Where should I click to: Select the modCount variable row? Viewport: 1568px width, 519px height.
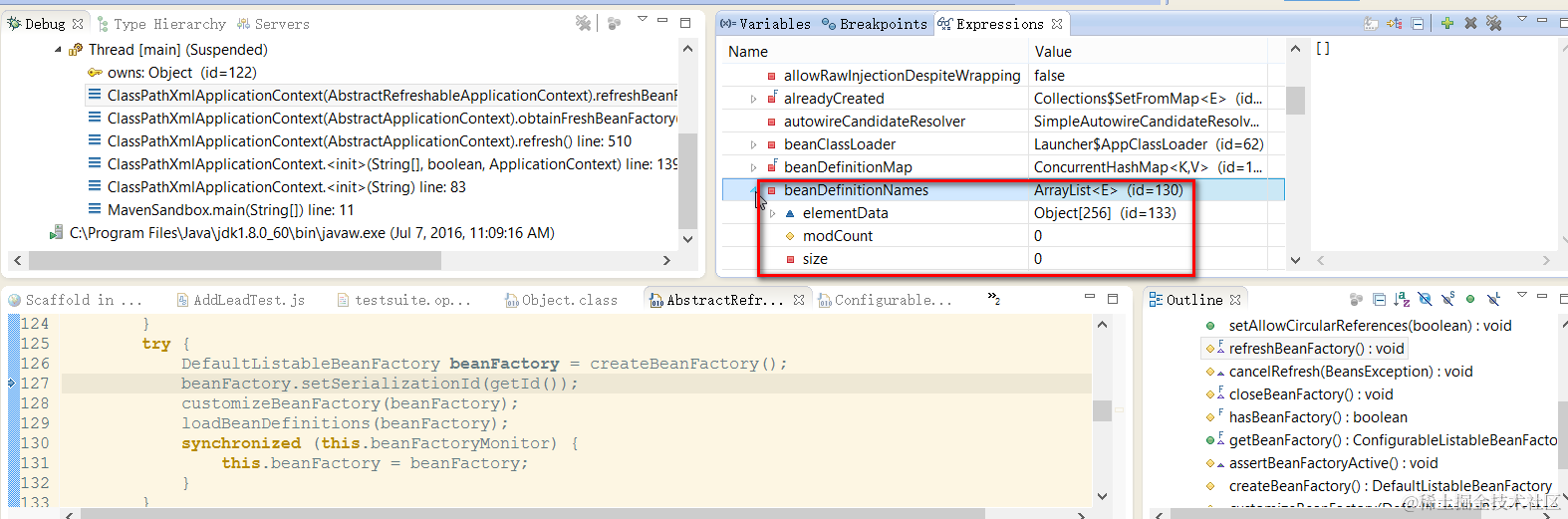[x=1003, y=236]
